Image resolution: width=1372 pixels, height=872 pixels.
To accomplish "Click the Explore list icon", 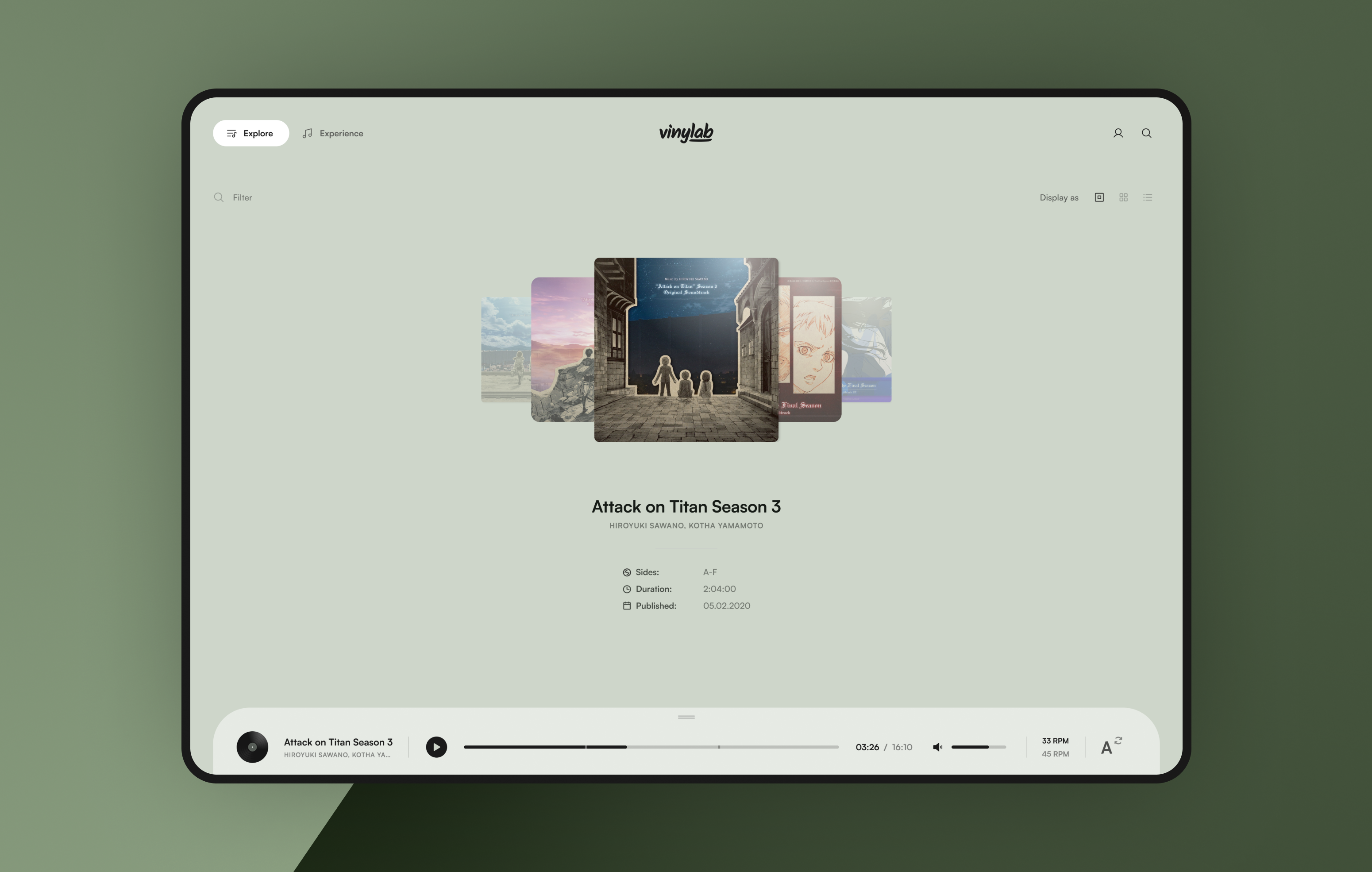I will pos(231,133).
